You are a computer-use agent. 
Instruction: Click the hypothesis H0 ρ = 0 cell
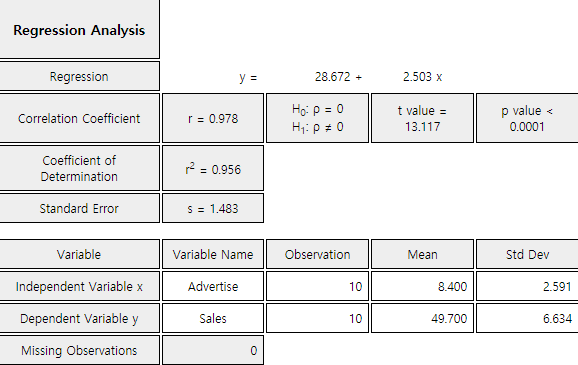(317, 118)
